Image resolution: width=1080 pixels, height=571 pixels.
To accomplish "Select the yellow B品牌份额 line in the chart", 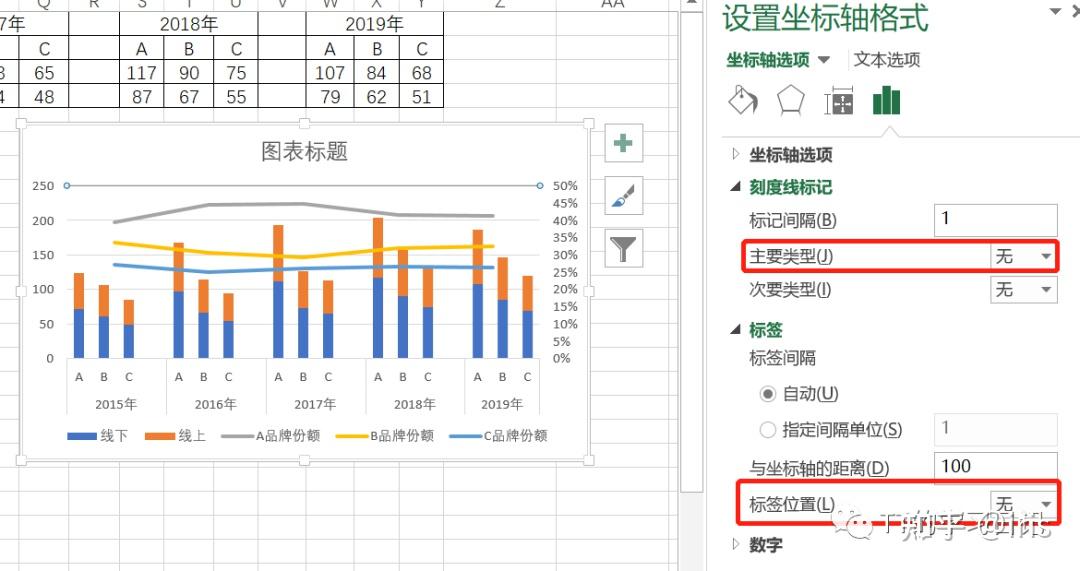I will (x=303, y=257).
